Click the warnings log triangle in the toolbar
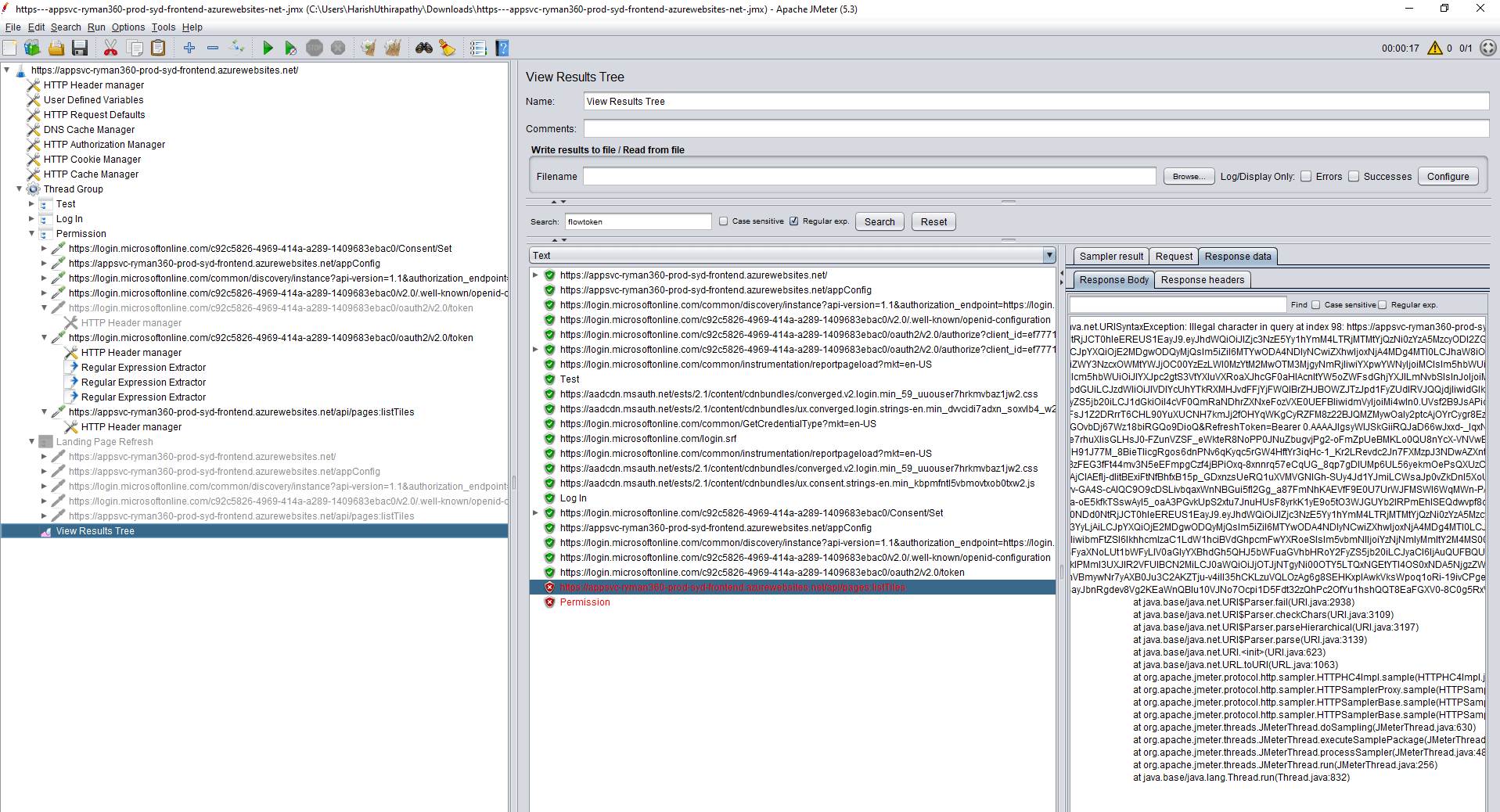This screenshot has height=812, width=1500. tap(1435, 48)
